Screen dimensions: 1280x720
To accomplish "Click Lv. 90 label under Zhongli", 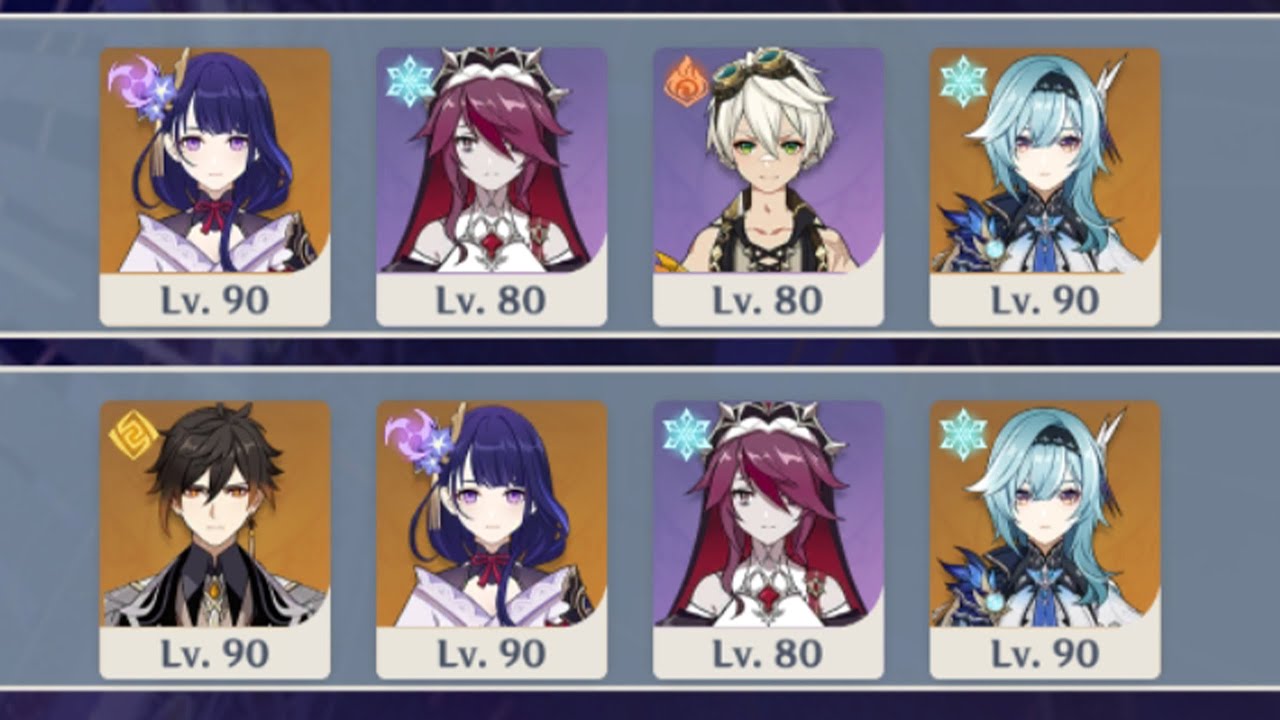I will 215,654.
